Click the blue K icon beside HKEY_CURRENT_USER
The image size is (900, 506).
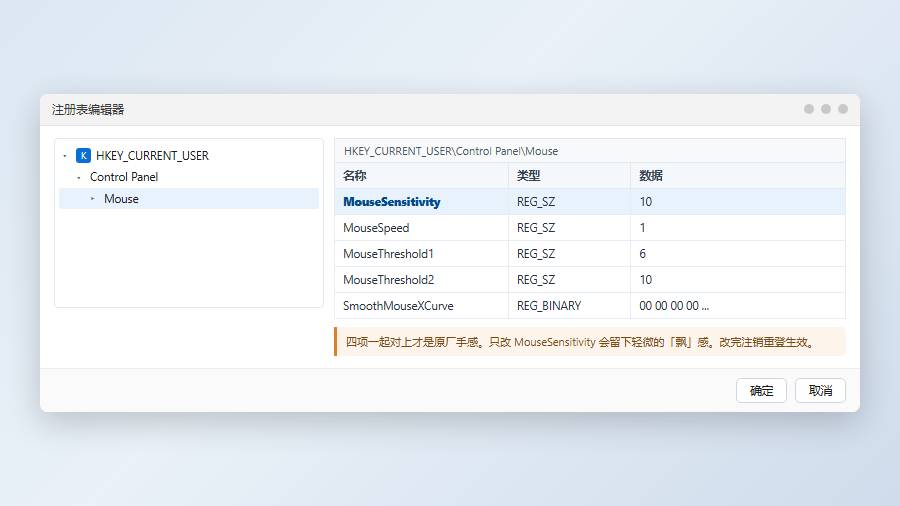pos(83,155)
